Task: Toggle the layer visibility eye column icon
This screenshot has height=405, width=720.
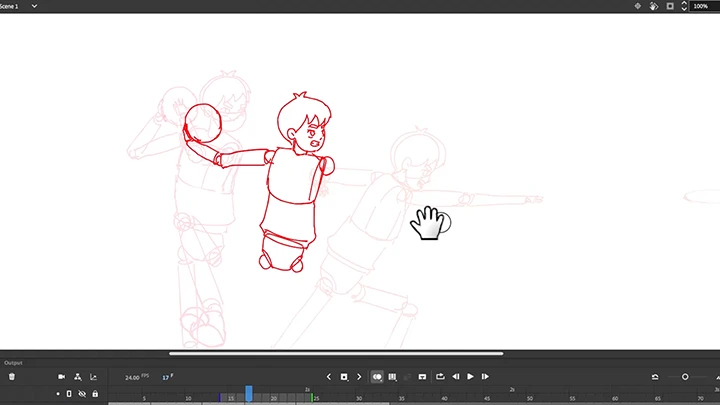Action: coord(82,394)
